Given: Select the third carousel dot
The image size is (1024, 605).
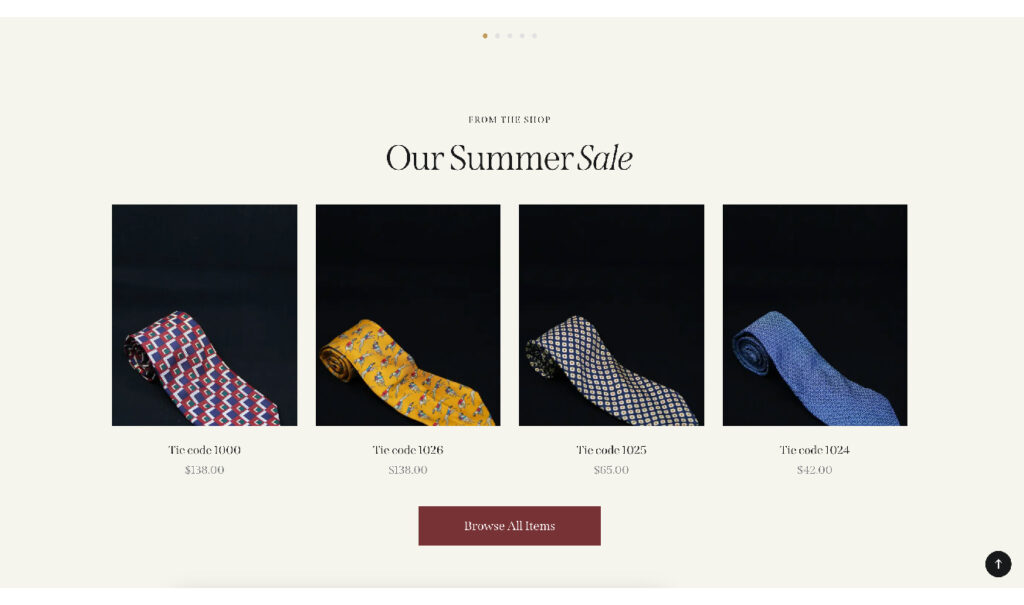Looking at the screenshot, I should click(x=509, y=36).
